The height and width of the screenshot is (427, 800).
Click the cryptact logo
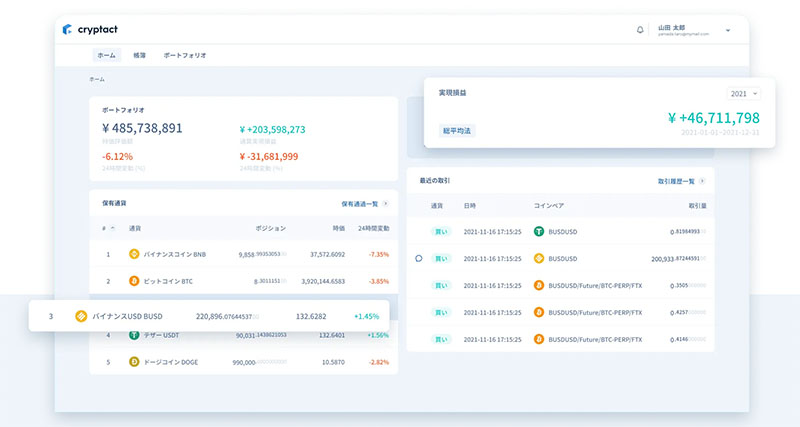[x=90, y=30]
